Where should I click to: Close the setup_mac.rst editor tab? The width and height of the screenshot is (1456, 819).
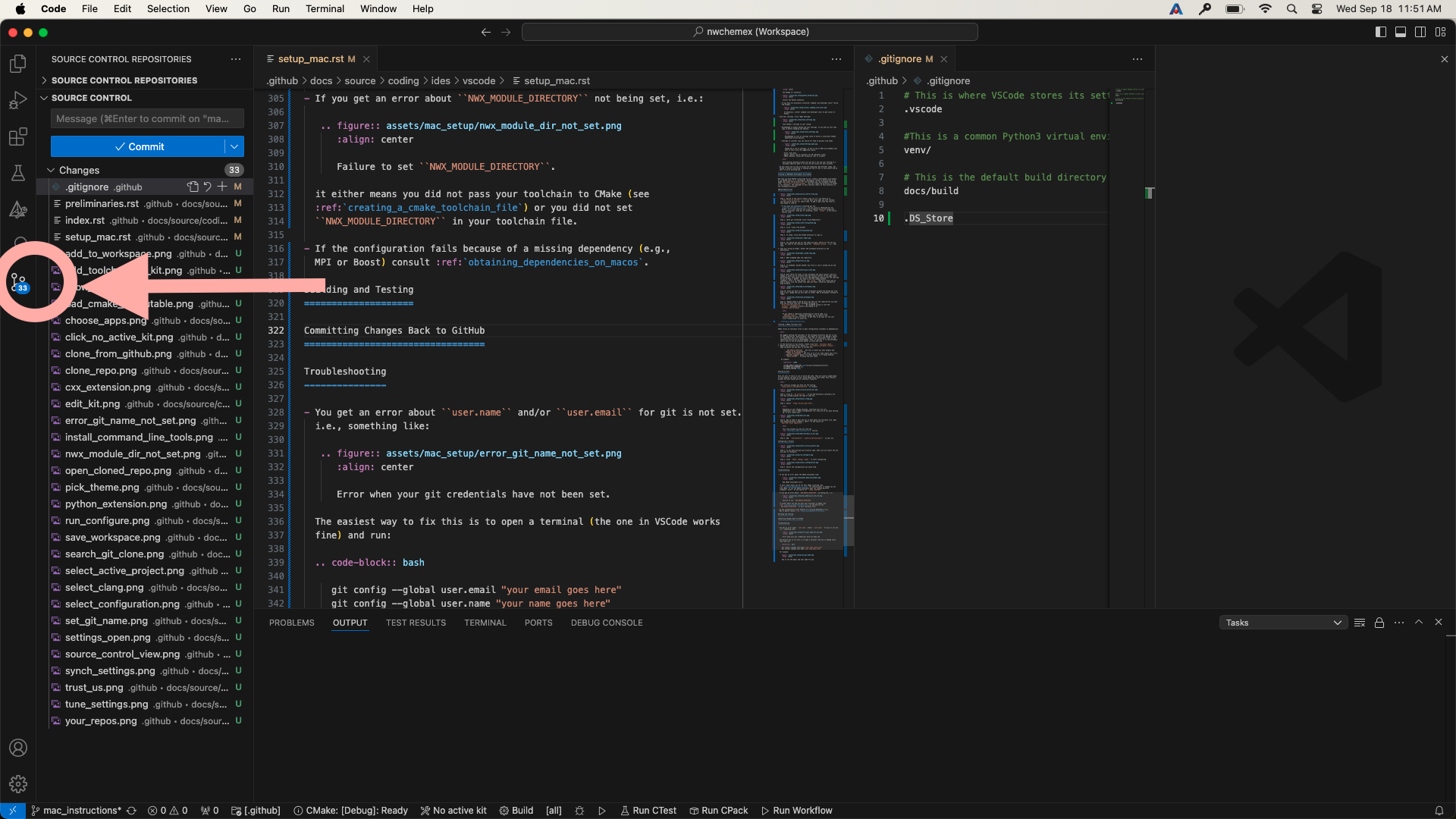(366, 59)
